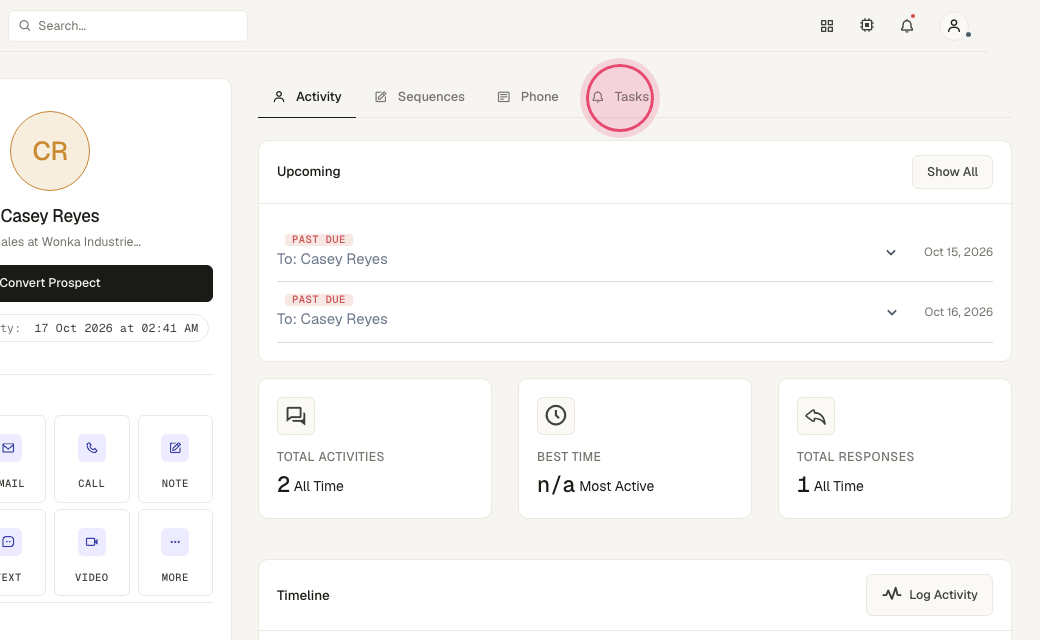Click the Log Activity button
This screenshot has height=640, width=1040.
point(929,595)
